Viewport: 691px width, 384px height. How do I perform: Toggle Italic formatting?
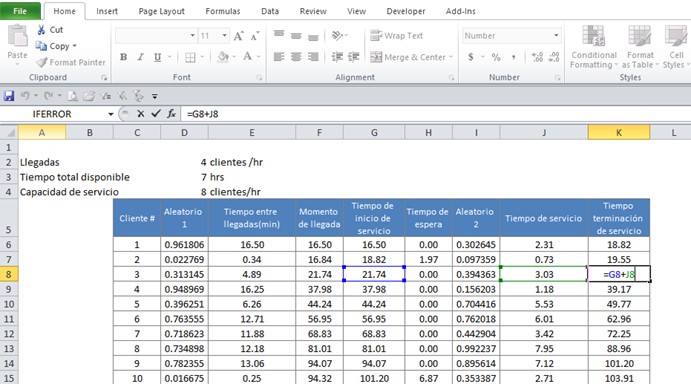coord(141,57)
